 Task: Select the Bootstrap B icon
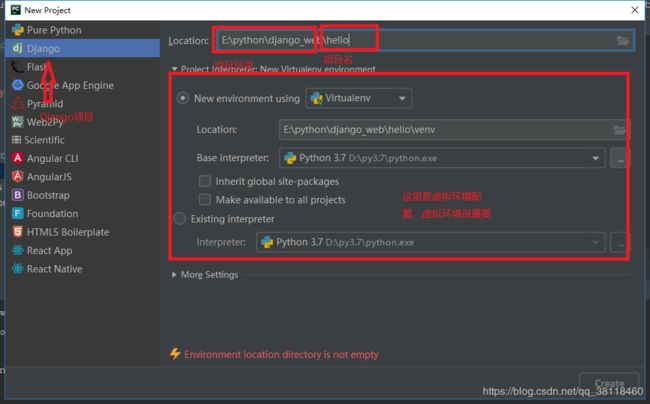pyautogui.click(x=18, y=195)
